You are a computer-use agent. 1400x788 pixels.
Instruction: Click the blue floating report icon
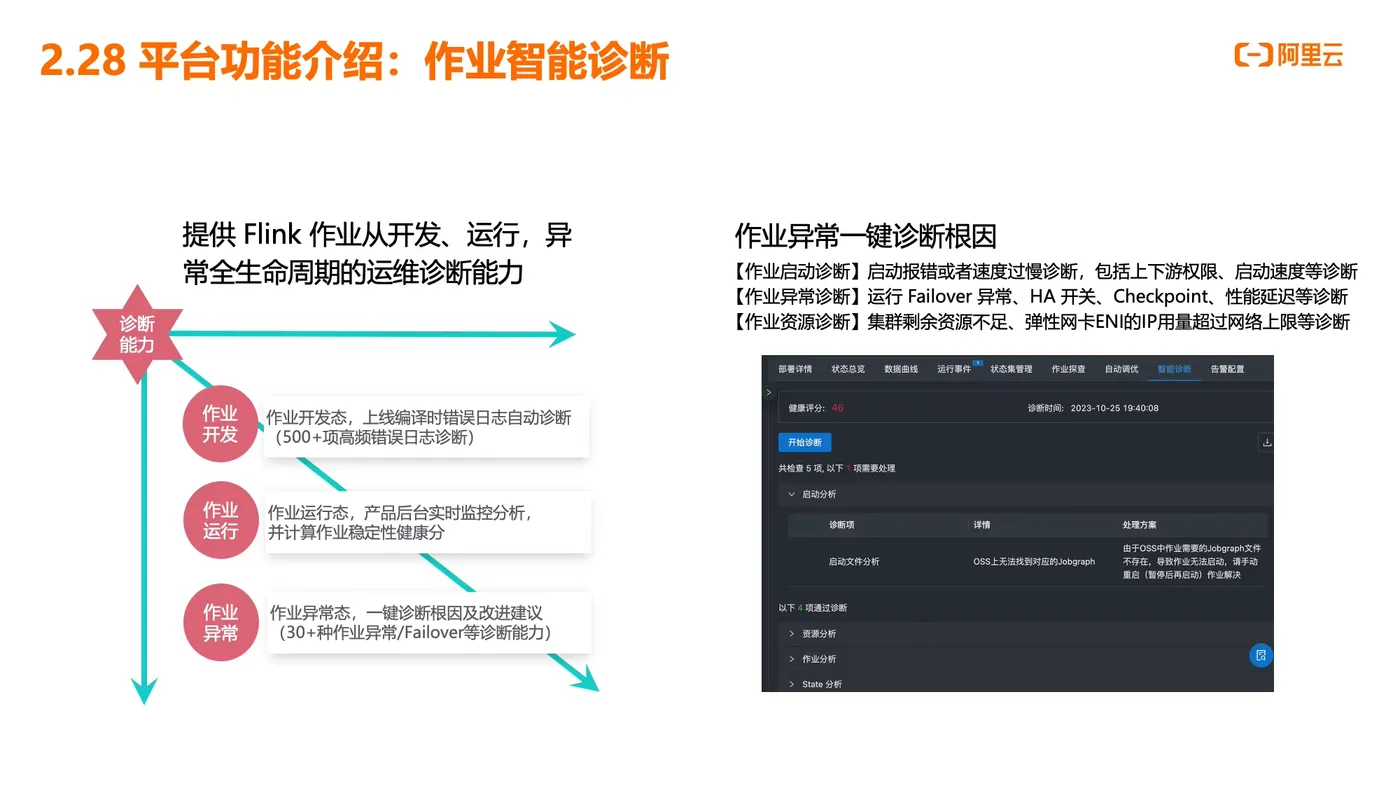tap(1261, 654)
